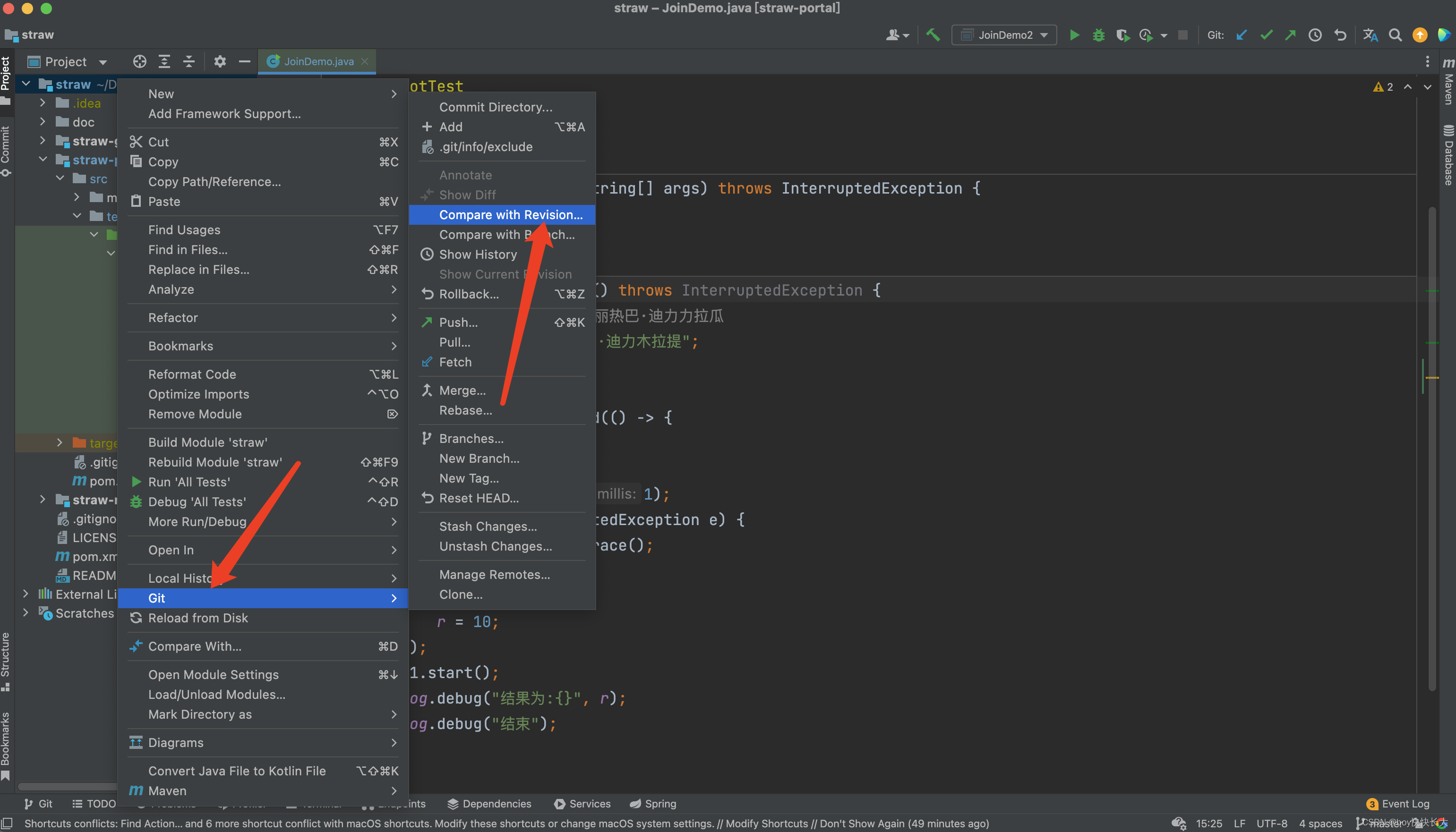Open the translate plugin icon
Screen dimensions: 1456x832
tap(1370, 35)
